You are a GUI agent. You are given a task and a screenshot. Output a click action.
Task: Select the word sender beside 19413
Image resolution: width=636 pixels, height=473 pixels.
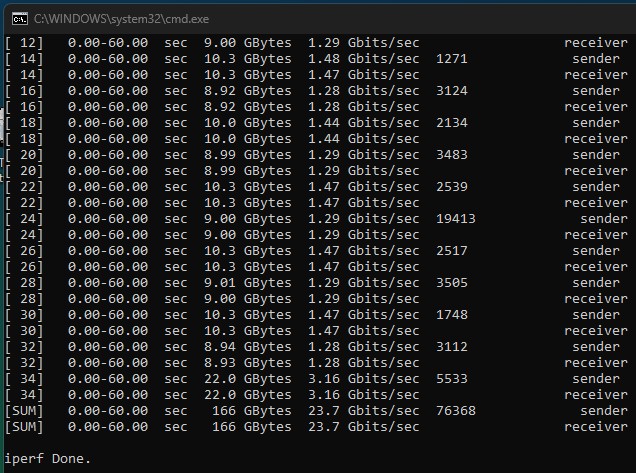604,219
